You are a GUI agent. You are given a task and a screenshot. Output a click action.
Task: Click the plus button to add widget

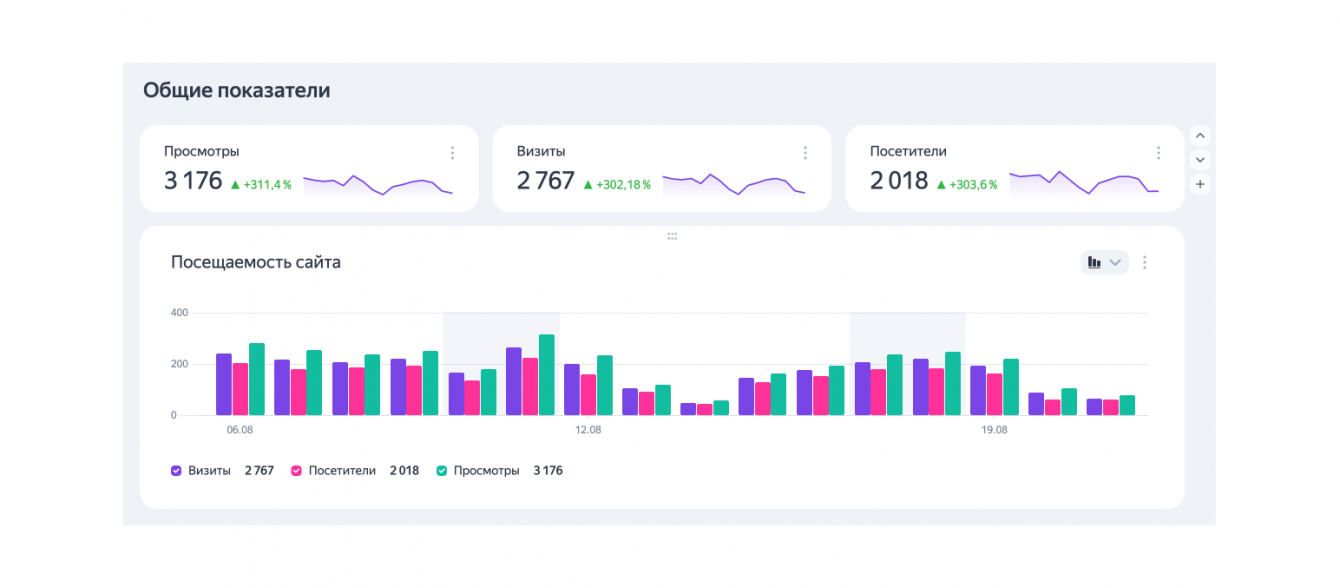[x=1200, y=184]
